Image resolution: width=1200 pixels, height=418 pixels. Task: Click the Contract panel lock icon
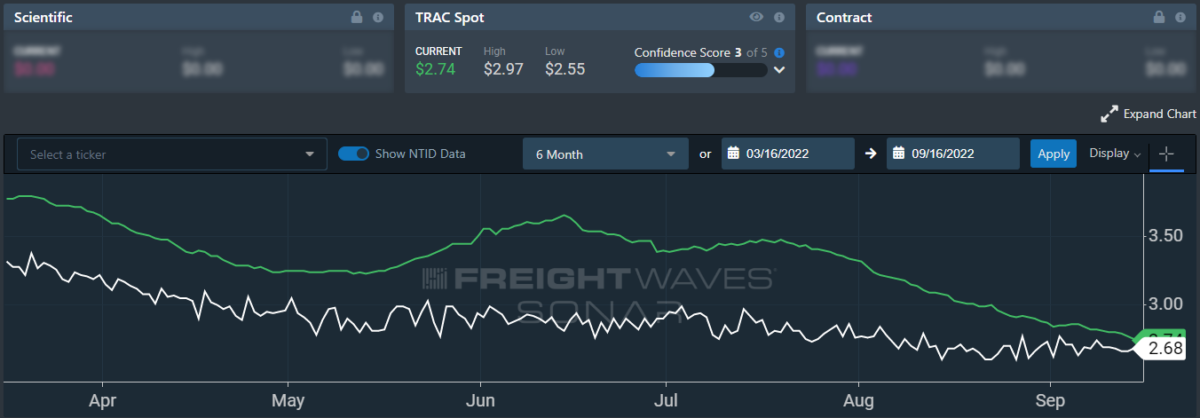[x=1158, y=18]
